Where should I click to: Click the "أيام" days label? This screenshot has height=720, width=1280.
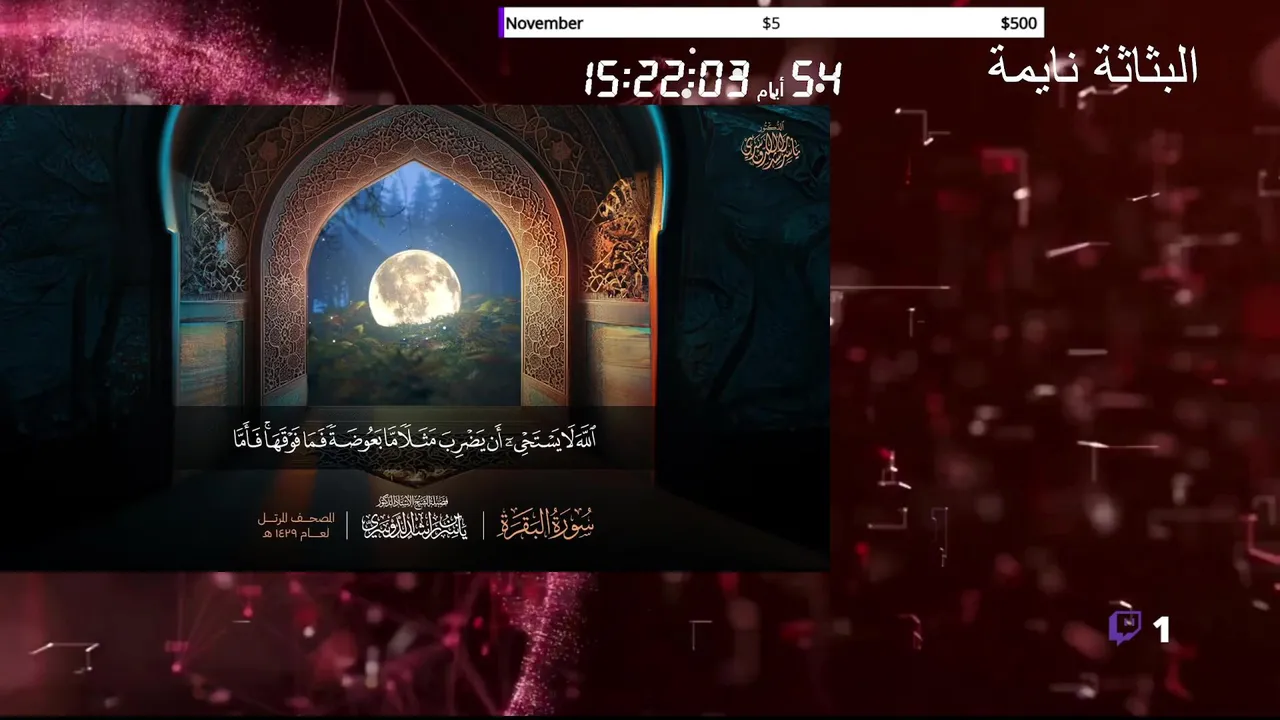(x=770, y=91)
